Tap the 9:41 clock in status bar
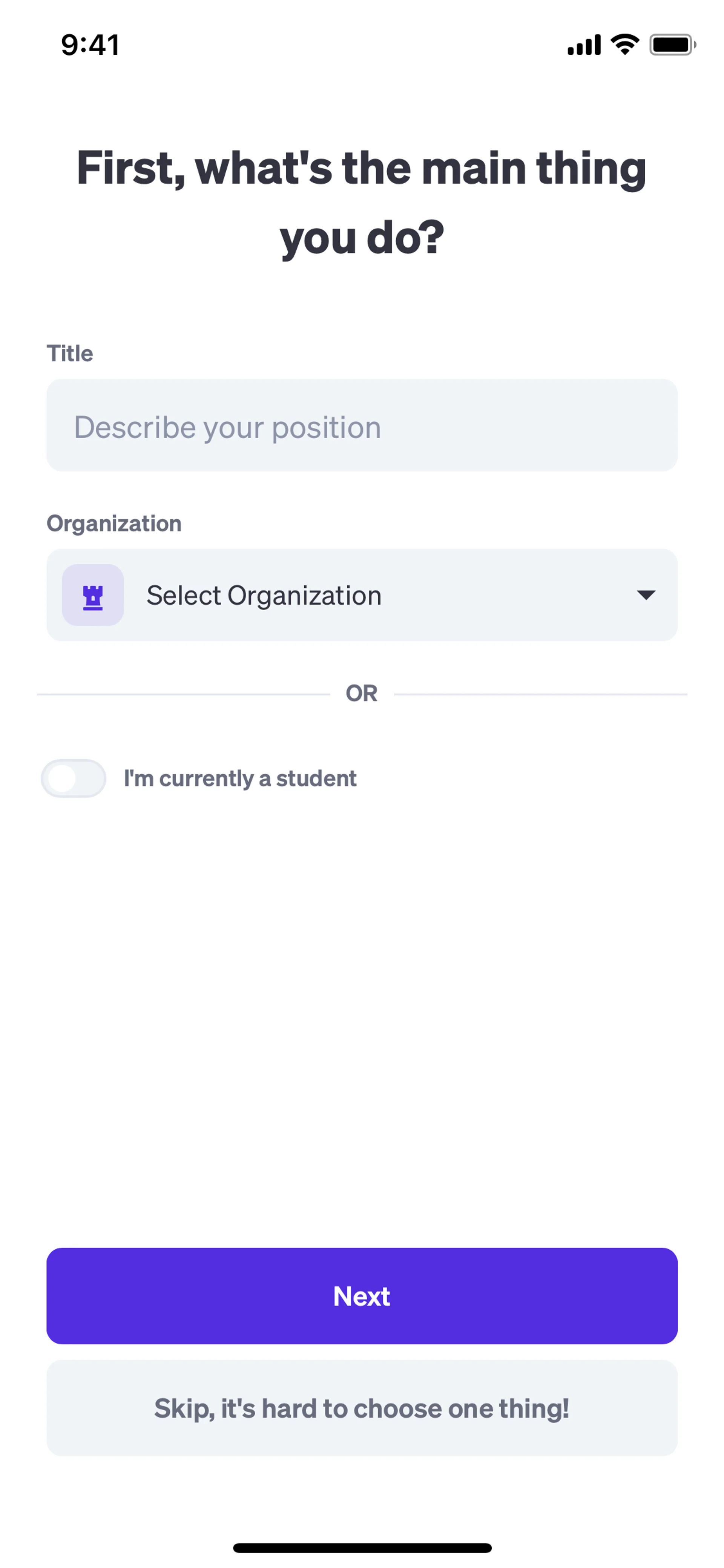This screenshot has width=724, height=1568. pos(90,45)
